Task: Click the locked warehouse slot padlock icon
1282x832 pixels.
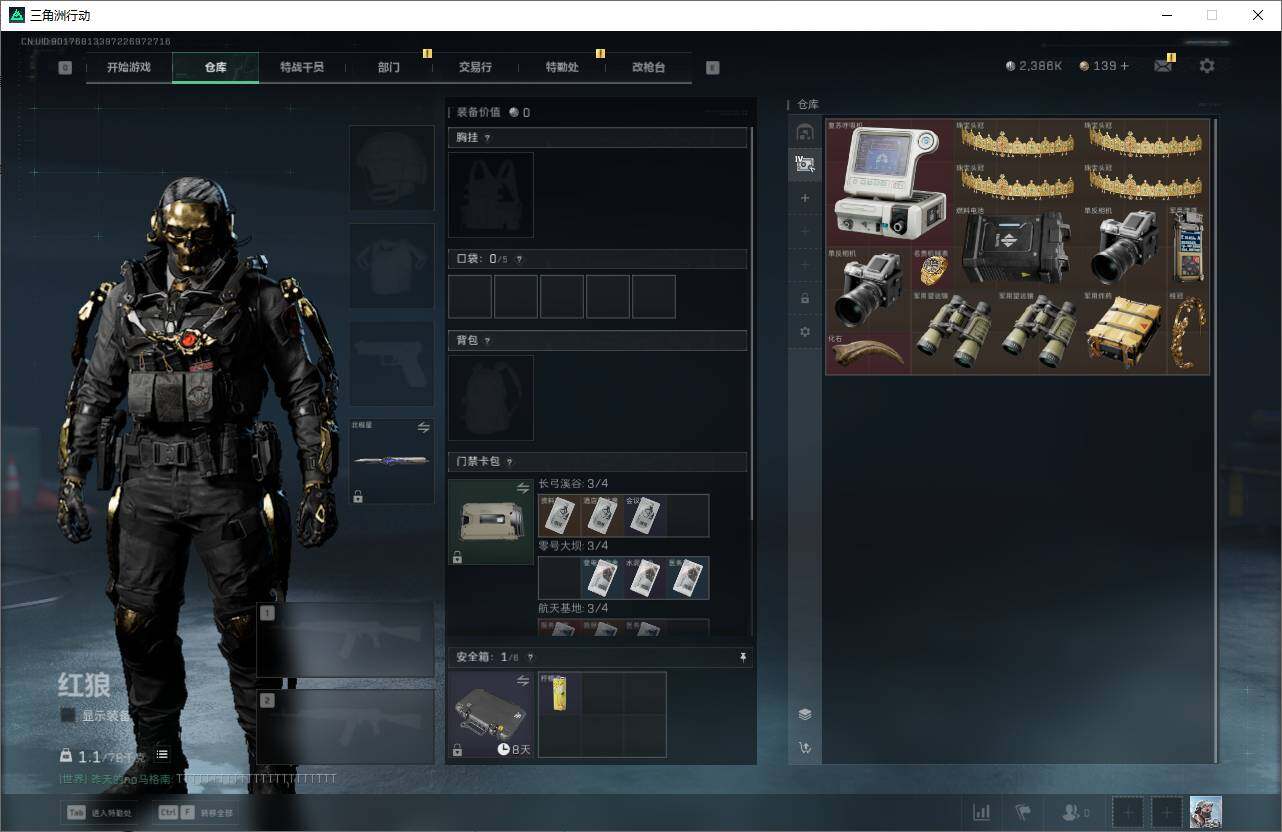Action: 805,298
